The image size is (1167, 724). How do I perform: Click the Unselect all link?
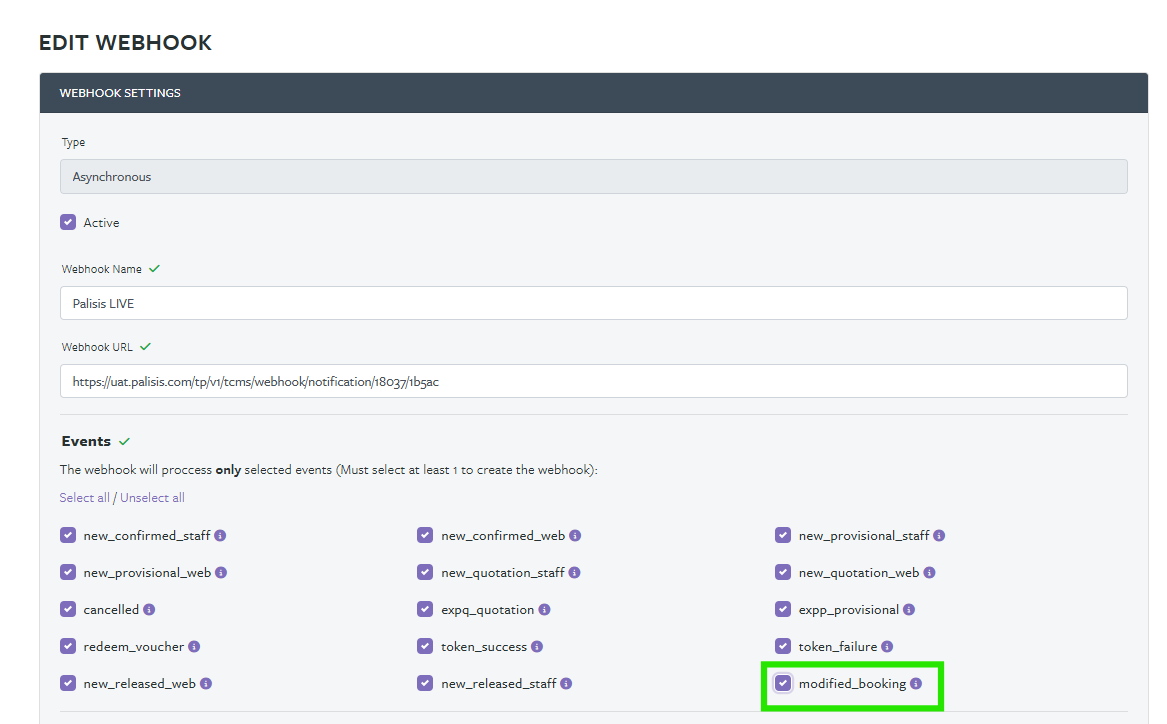click(153, 498)
